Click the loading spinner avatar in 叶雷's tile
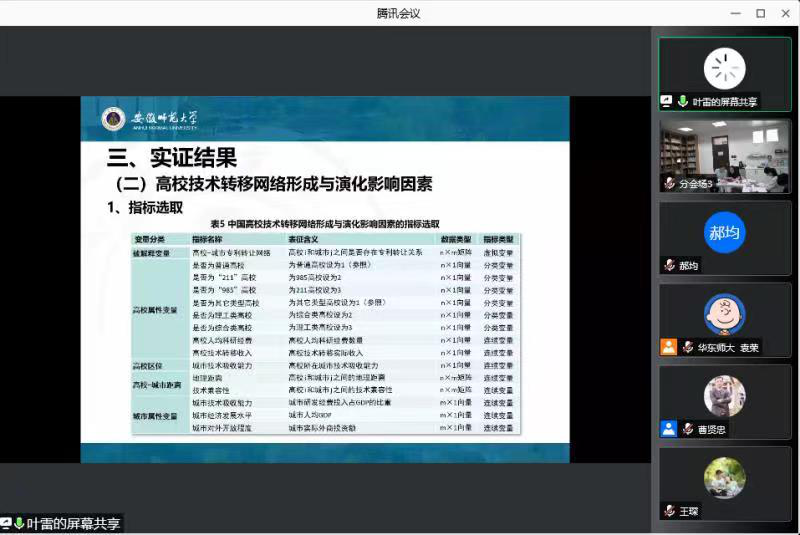The height and width of the screenshot is (535, 800). (724, 68)
